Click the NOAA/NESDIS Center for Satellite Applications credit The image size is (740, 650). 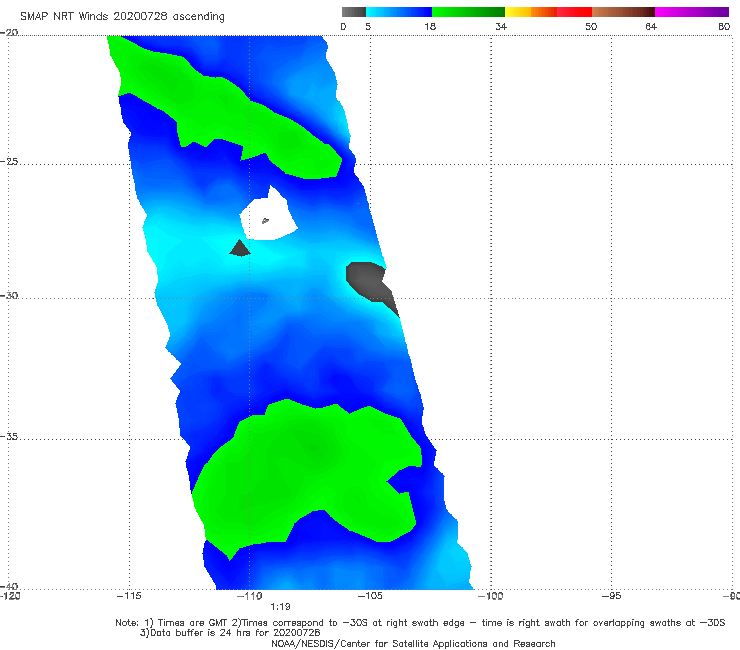pos(413,643)
